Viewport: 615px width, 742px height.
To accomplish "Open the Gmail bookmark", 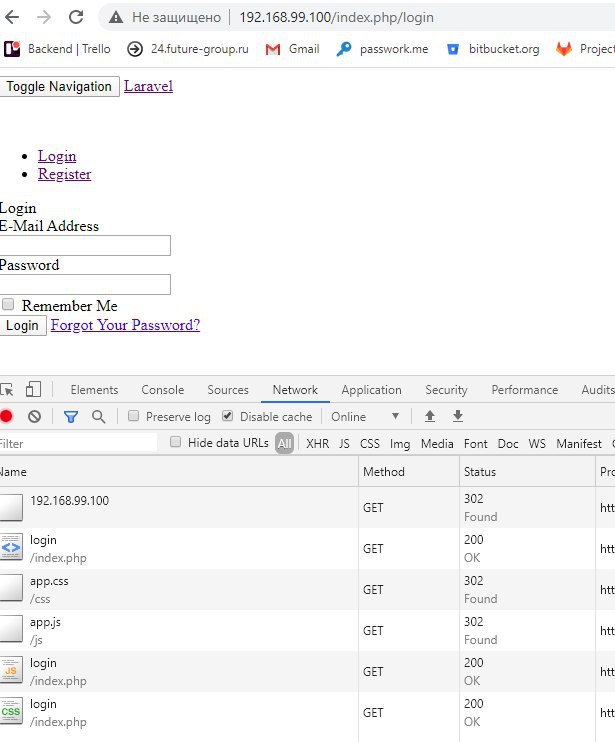I will (292, 49).
